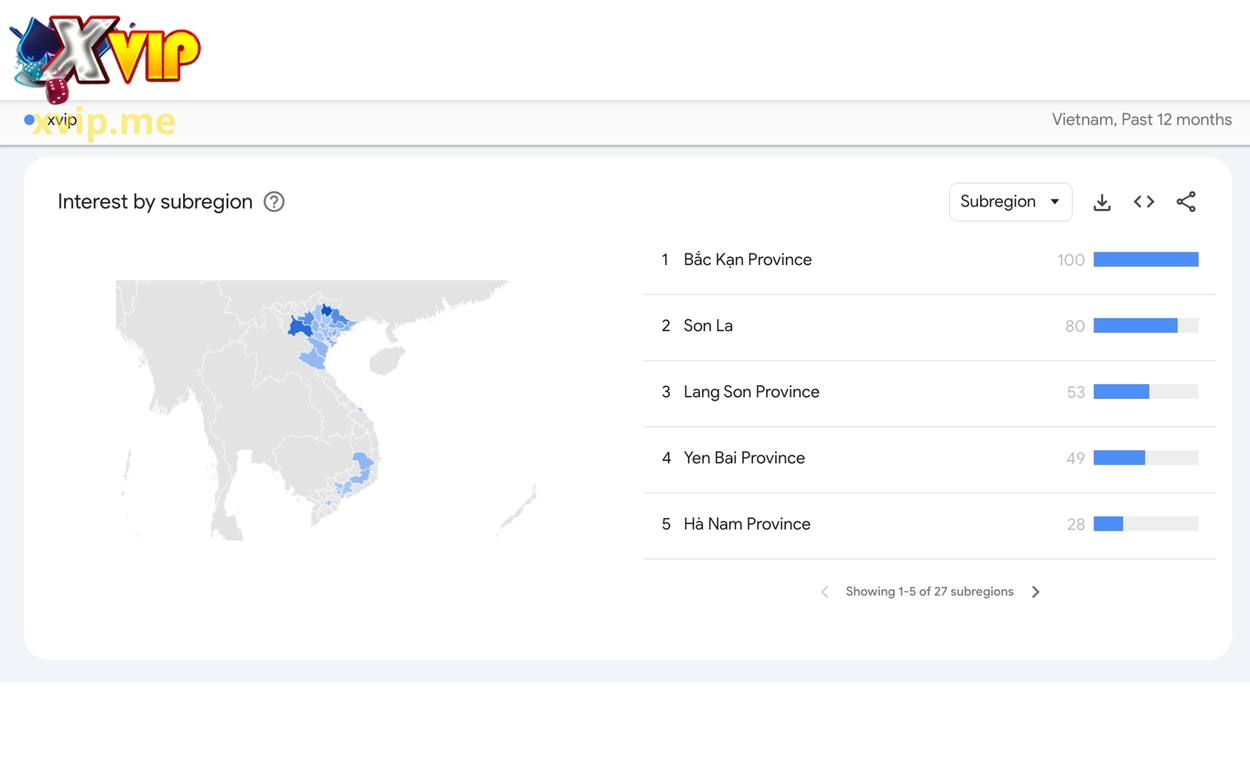The height and width of the screenshot is (782, 1250).
Task: Open the Son La subregion entry
Action: (708, 325)
